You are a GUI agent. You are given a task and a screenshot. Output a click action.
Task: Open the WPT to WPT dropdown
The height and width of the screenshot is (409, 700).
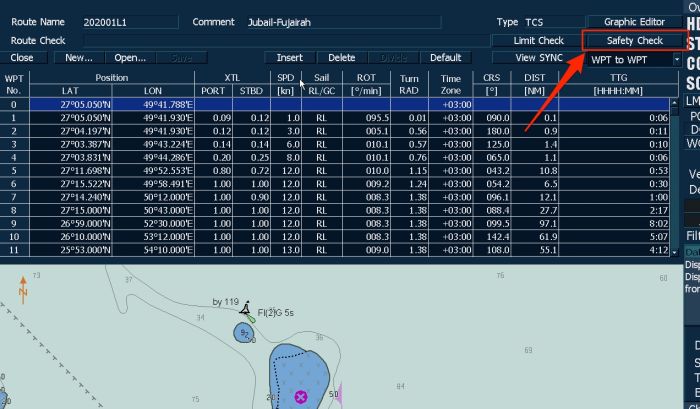pos(632,59)
